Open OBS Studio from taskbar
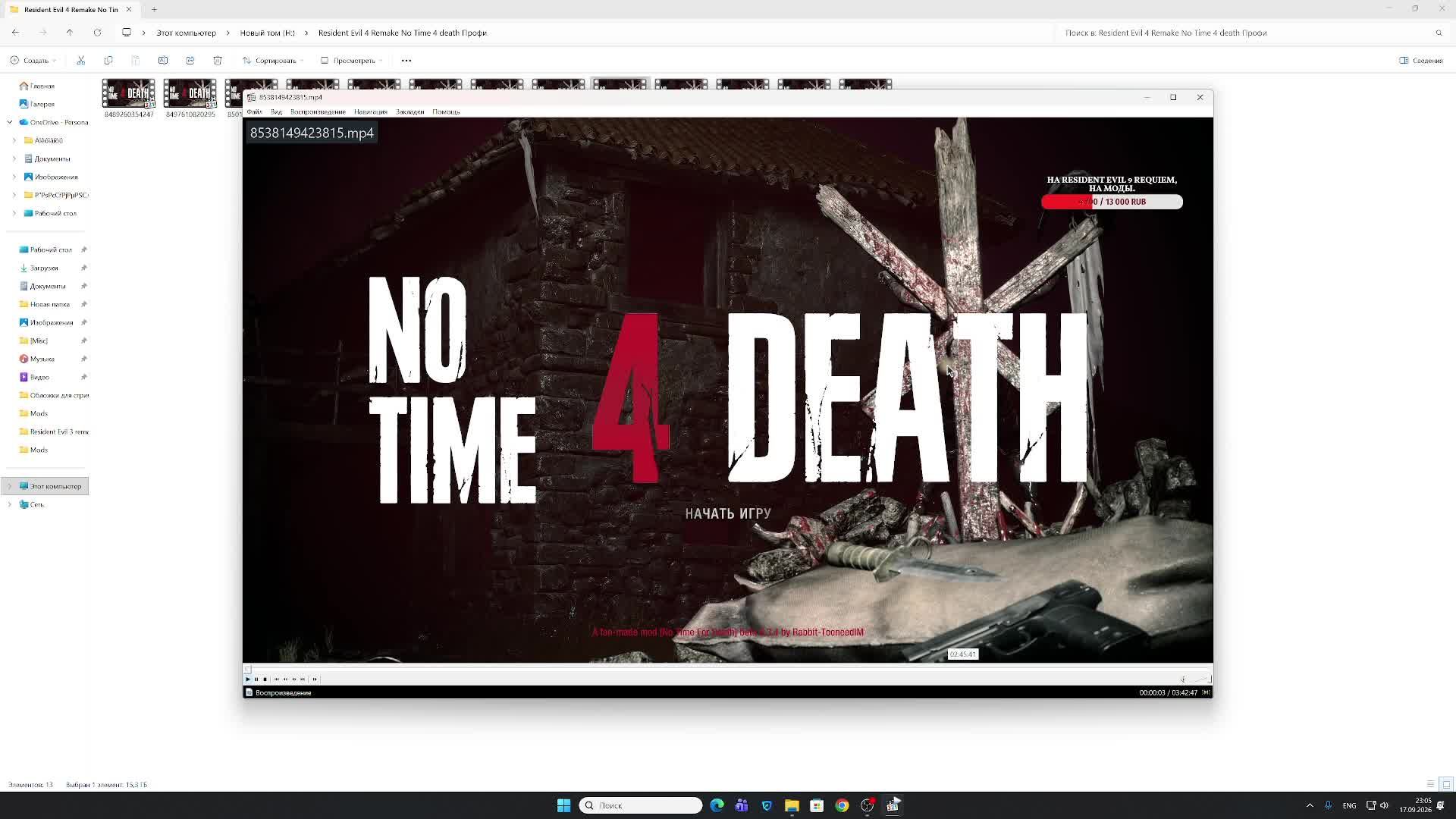The width and height of the screenshot is (1456, 819). (x=867, y=805)
